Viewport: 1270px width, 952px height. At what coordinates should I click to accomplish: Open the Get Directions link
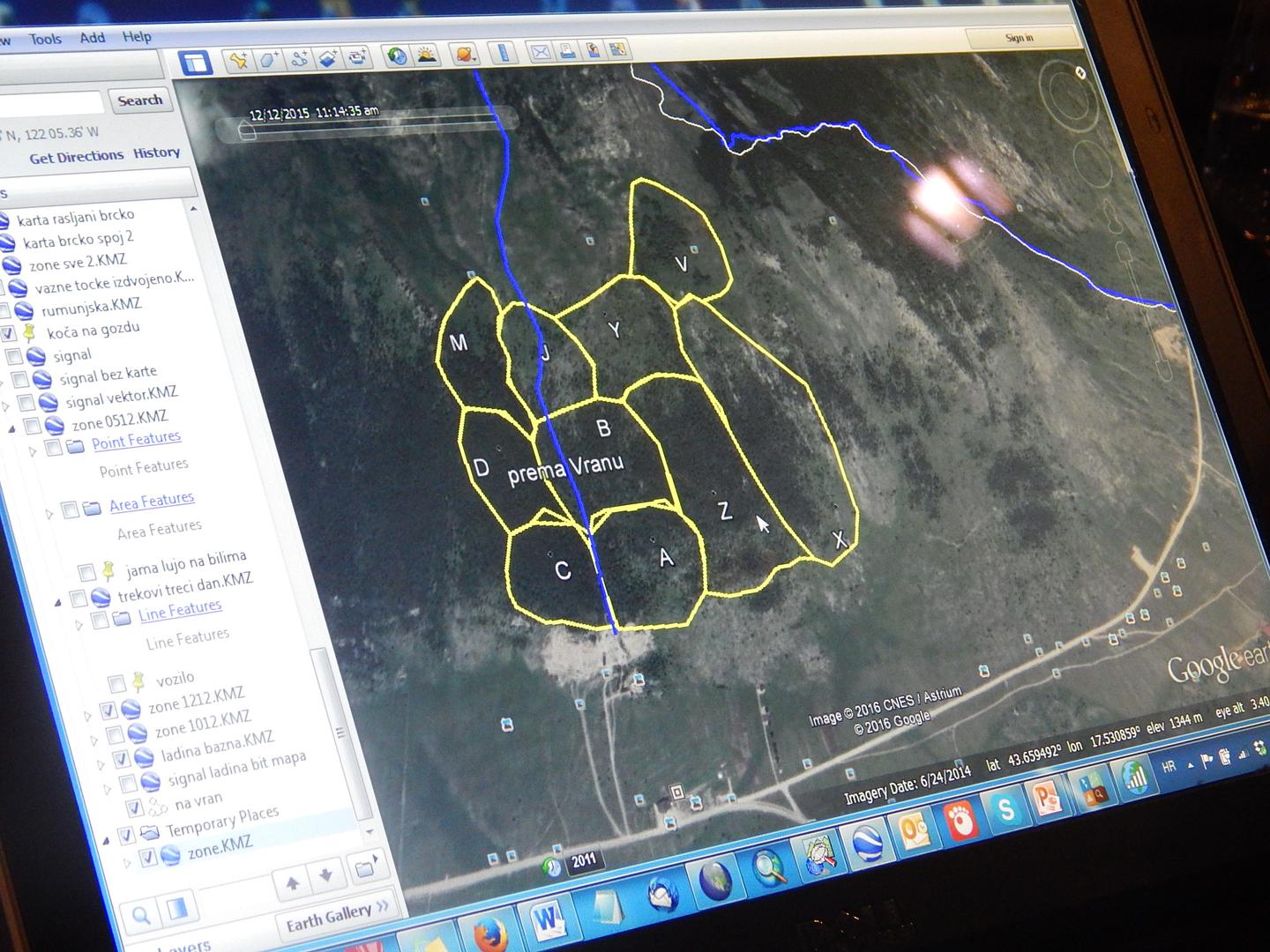[76, 157]
